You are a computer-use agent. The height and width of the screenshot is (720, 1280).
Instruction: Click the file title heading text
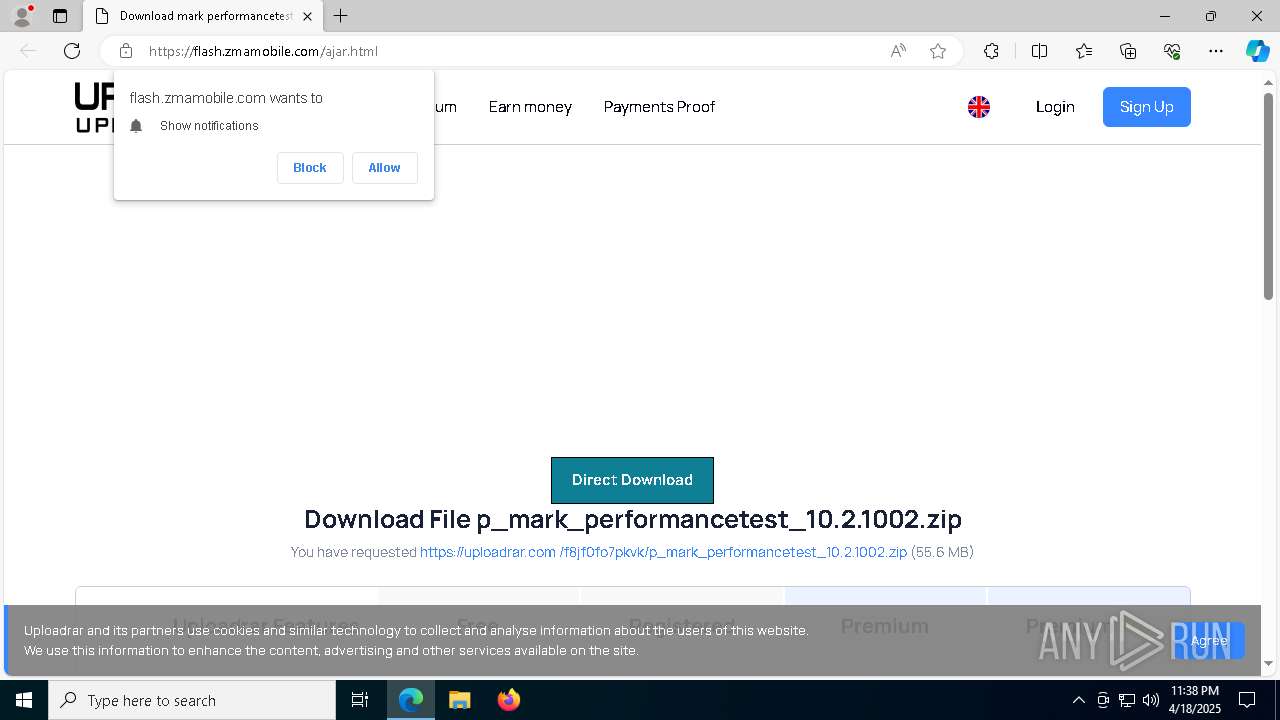coord(633,519)
